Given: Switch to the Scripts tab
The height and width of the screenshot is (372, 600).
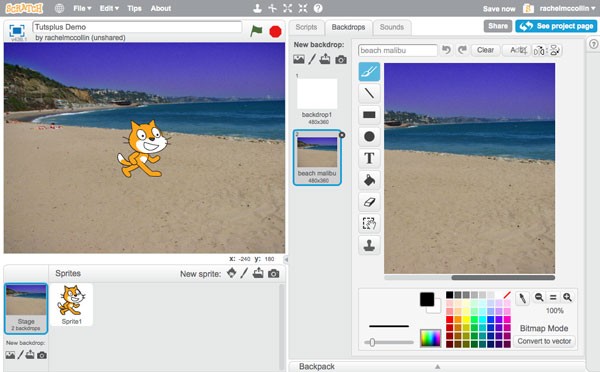Looking at the screenshot, I should 306,27.
